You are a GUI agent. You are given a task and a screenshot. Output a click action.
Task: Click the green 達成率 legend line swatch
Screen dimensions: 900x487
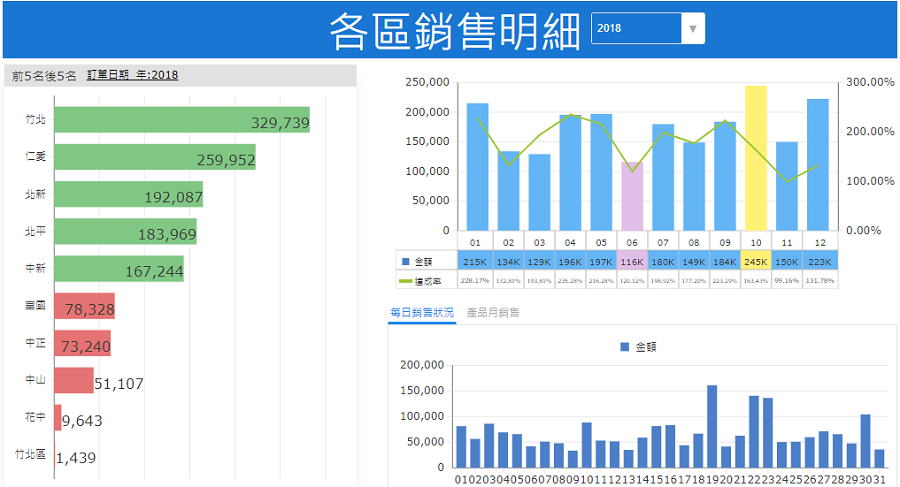tap(405, 281)
